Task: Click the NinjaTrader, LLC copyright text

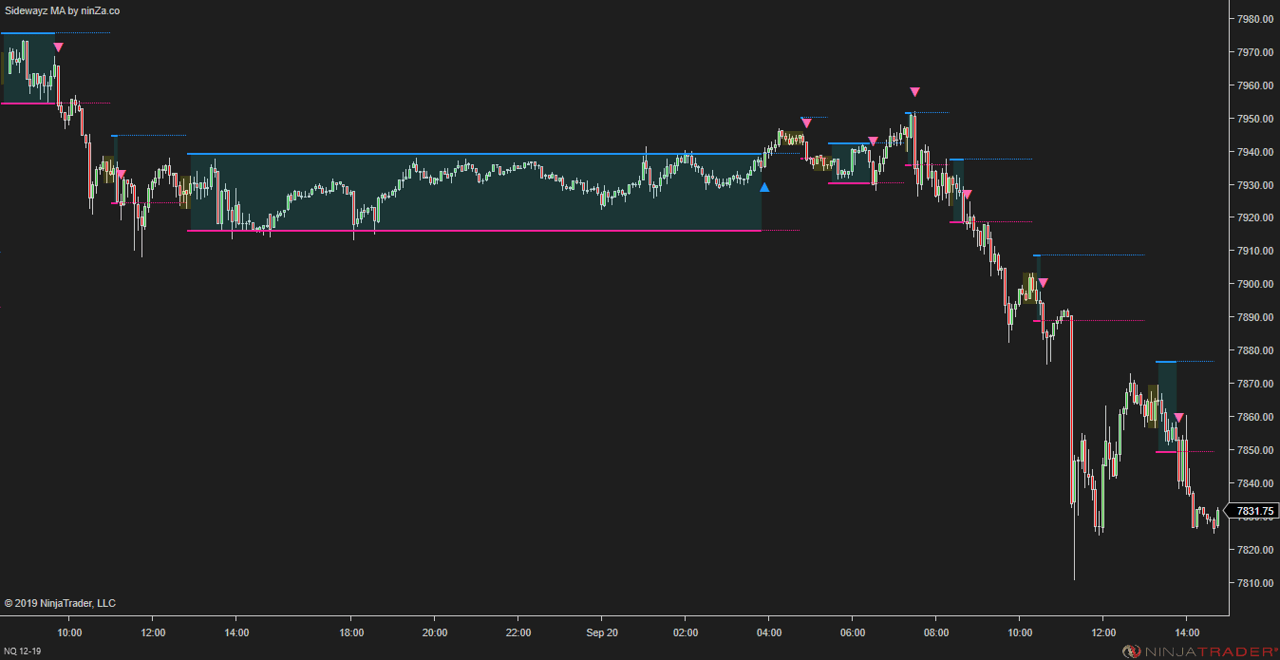Action: point(60,603)
